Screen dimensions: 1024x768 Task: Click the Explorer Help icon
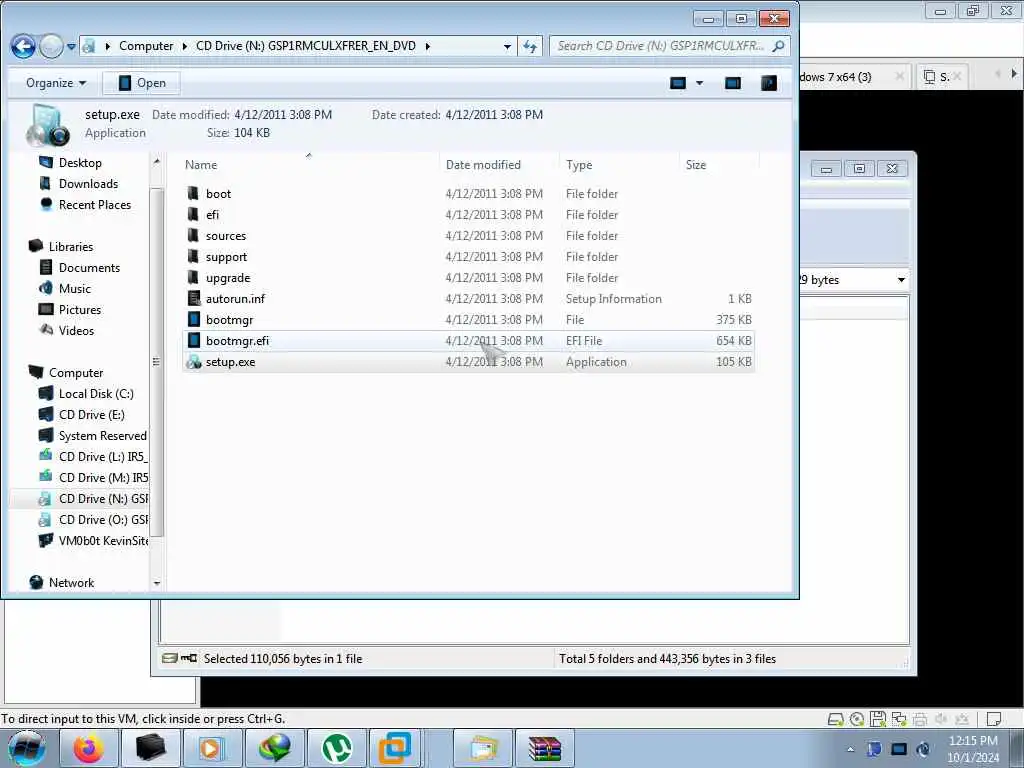click(x=769, y=83)
